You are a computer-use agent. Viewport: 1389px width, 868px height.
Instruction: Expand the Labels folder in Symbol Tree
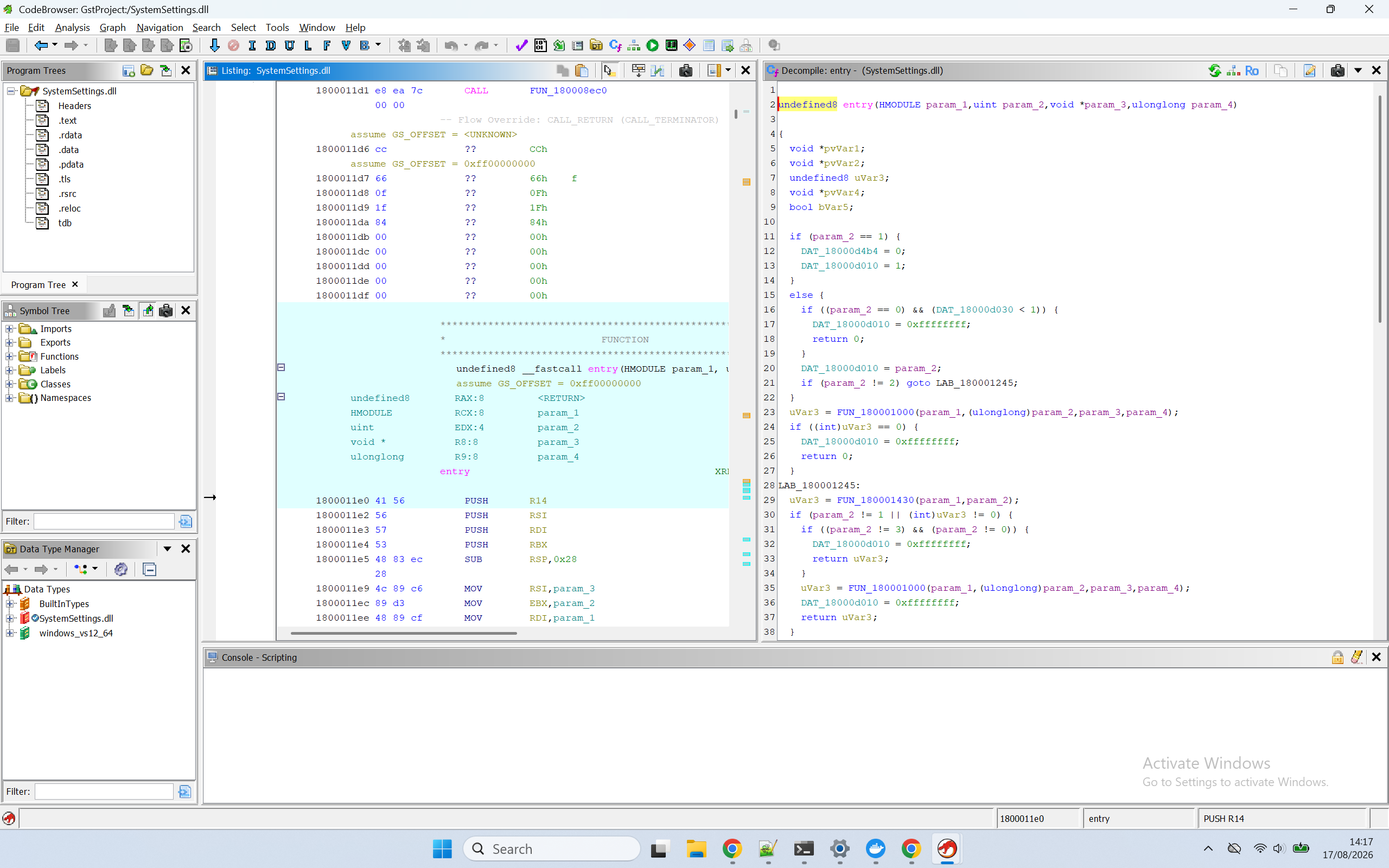(x=9, y=371)
